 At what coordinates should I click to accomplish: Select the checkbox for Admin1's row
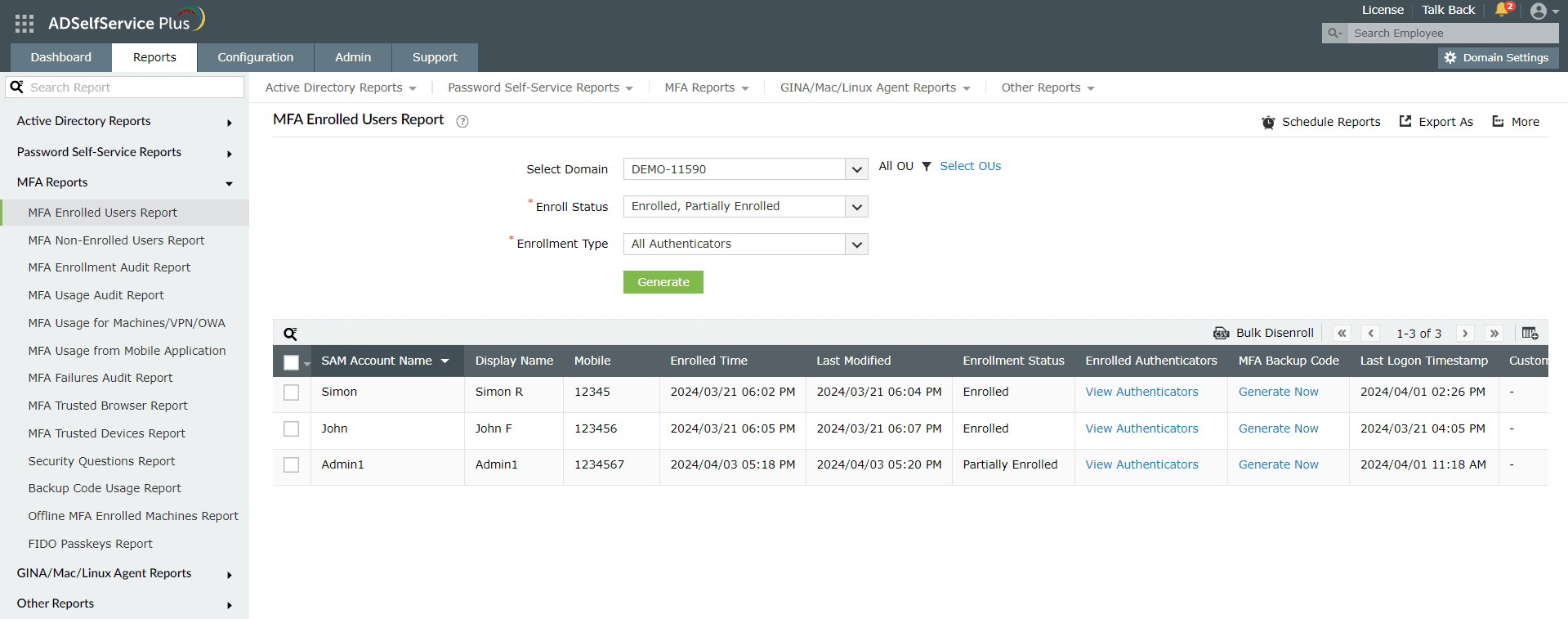pos(291,464)
